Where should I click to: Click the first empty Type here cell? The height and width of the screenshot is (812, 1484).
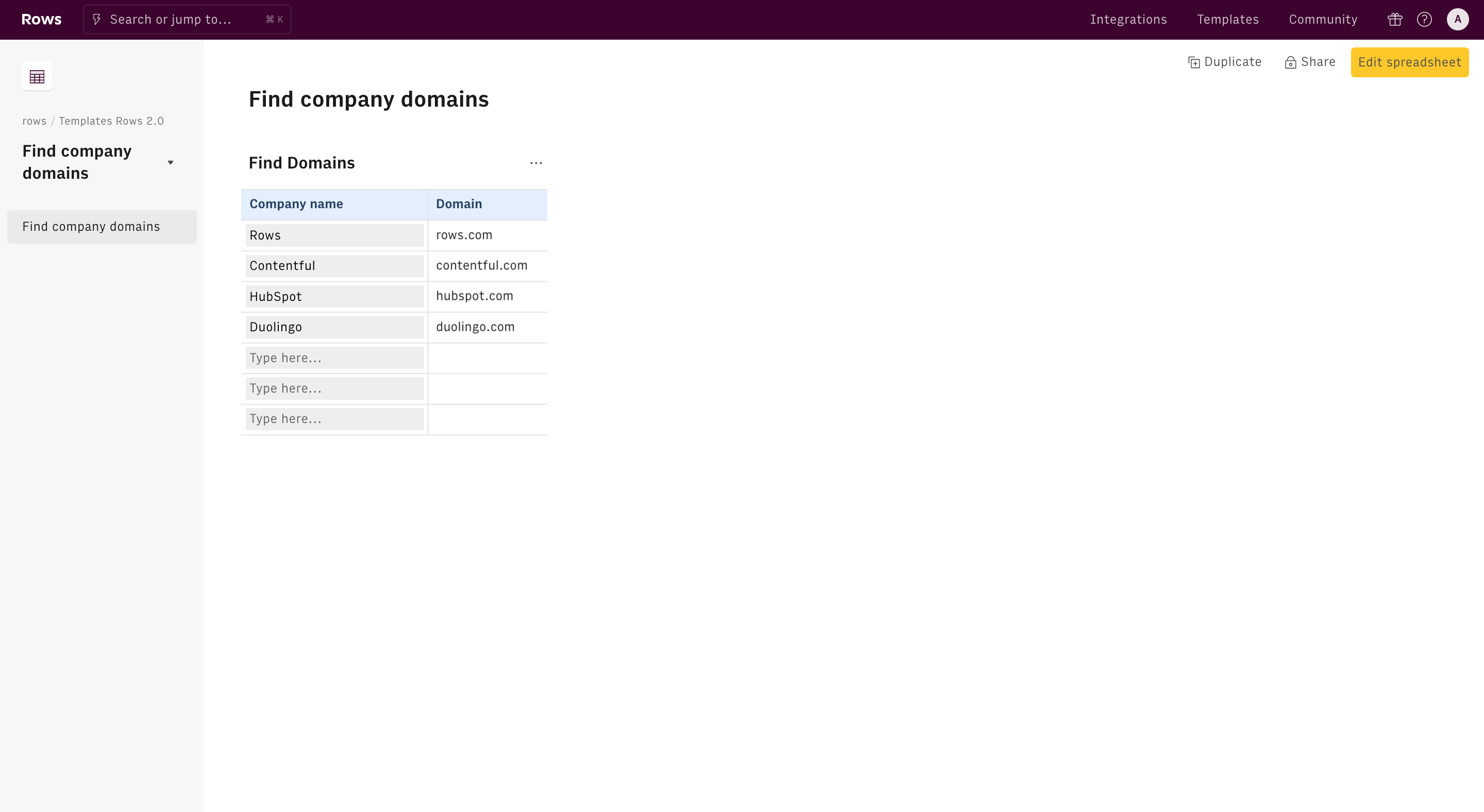point(334,358)
